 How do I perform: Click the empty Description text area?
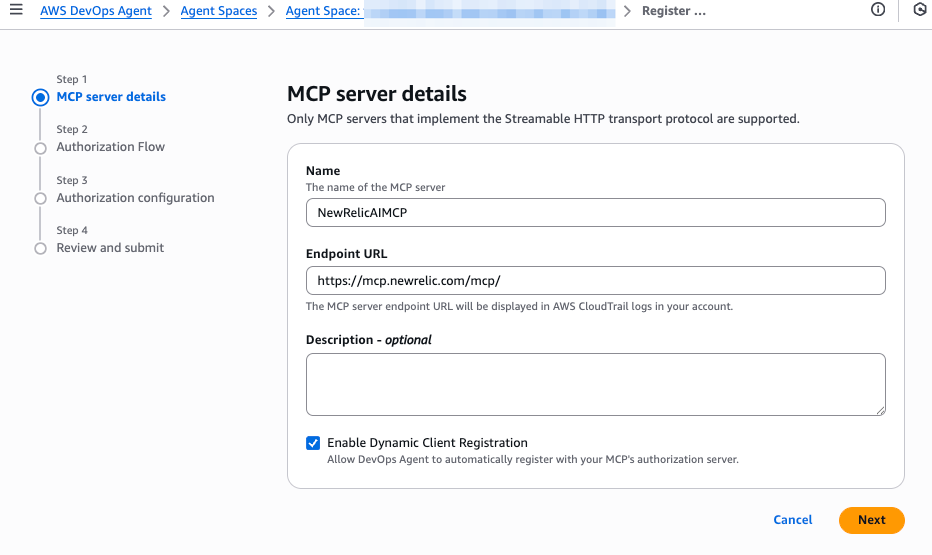pos(595,384)
